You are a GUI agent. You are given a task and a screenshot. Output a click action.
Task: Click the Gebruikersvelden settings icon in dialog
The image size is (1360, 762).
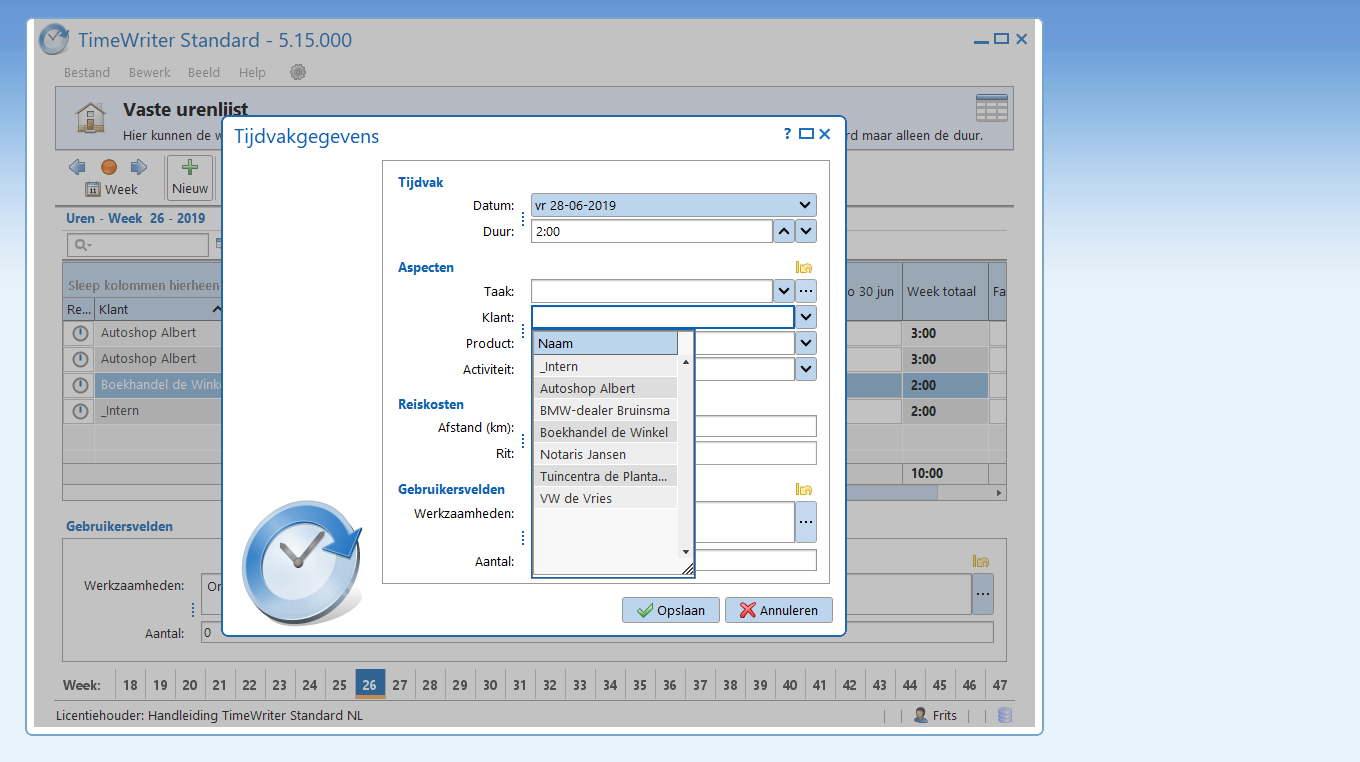[803, 489]
